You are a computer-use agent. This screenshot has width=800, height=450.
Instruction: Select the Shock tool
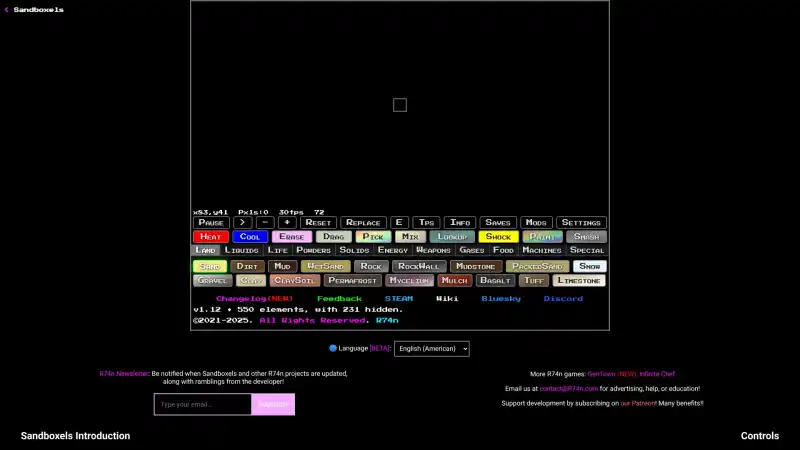pos(498,237)
